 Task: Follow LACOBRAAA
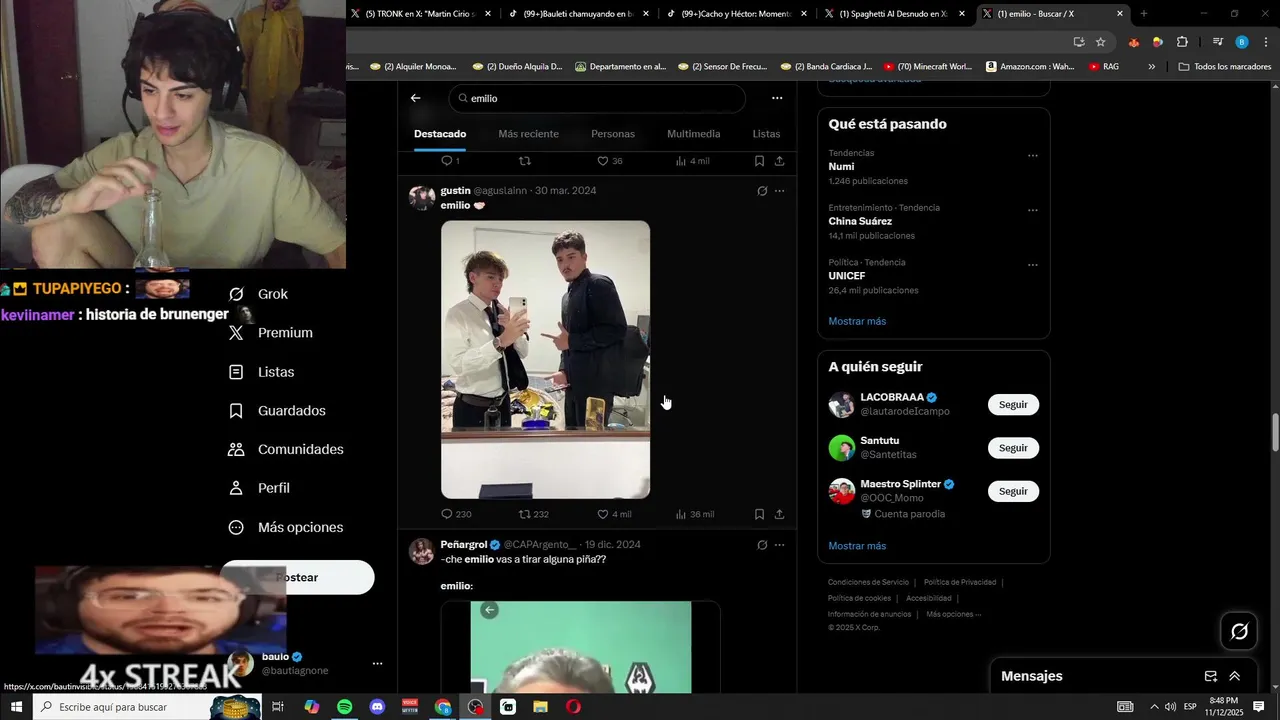pyautogui.click(x=1013, y=405)
